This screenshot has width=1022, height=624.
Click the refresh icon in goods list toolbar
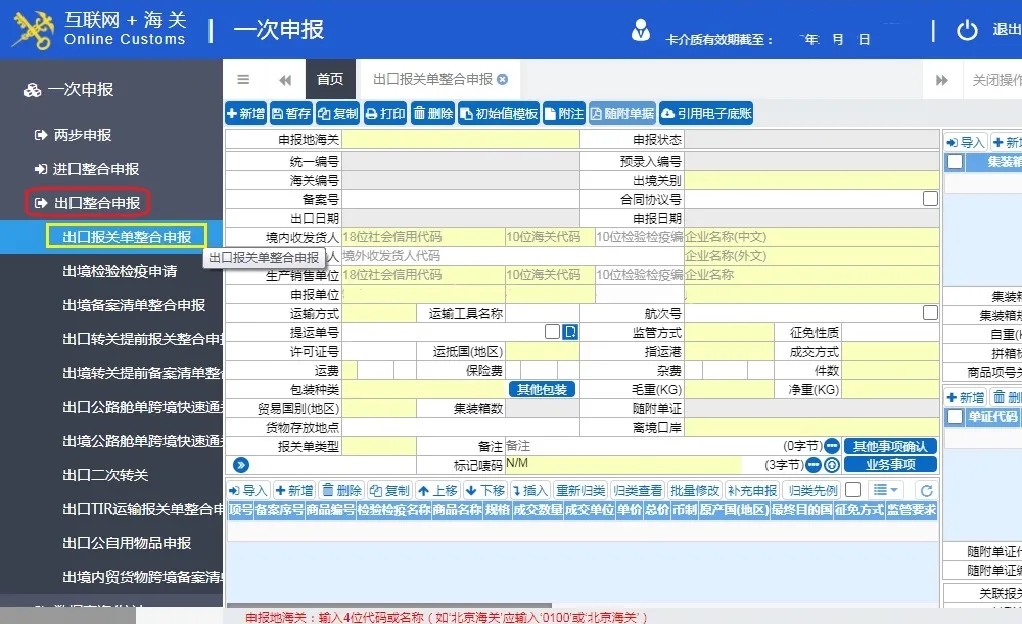[926, 490]
